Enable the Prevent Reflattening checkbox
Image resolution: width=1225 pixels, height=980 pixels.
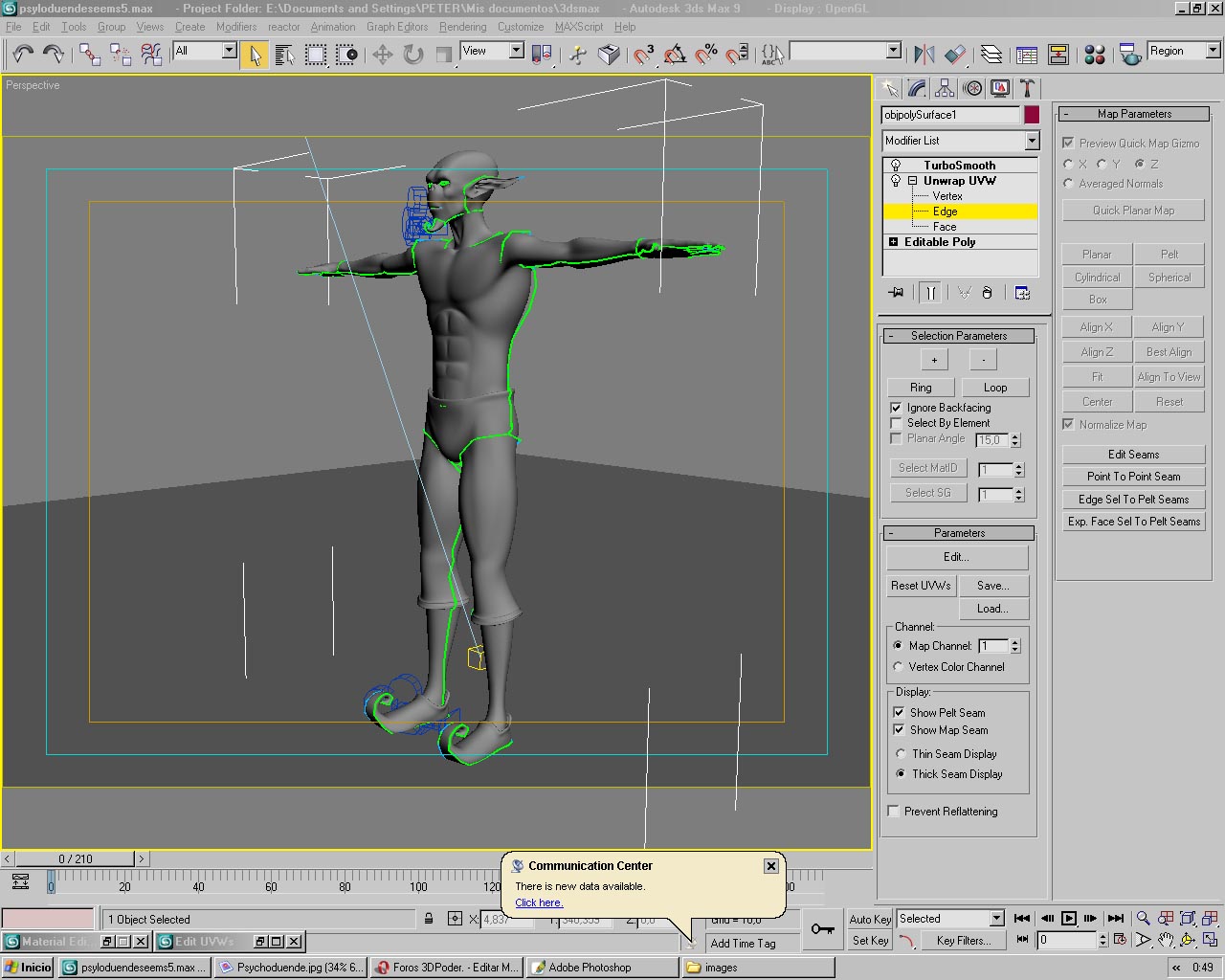click(894, 812)
